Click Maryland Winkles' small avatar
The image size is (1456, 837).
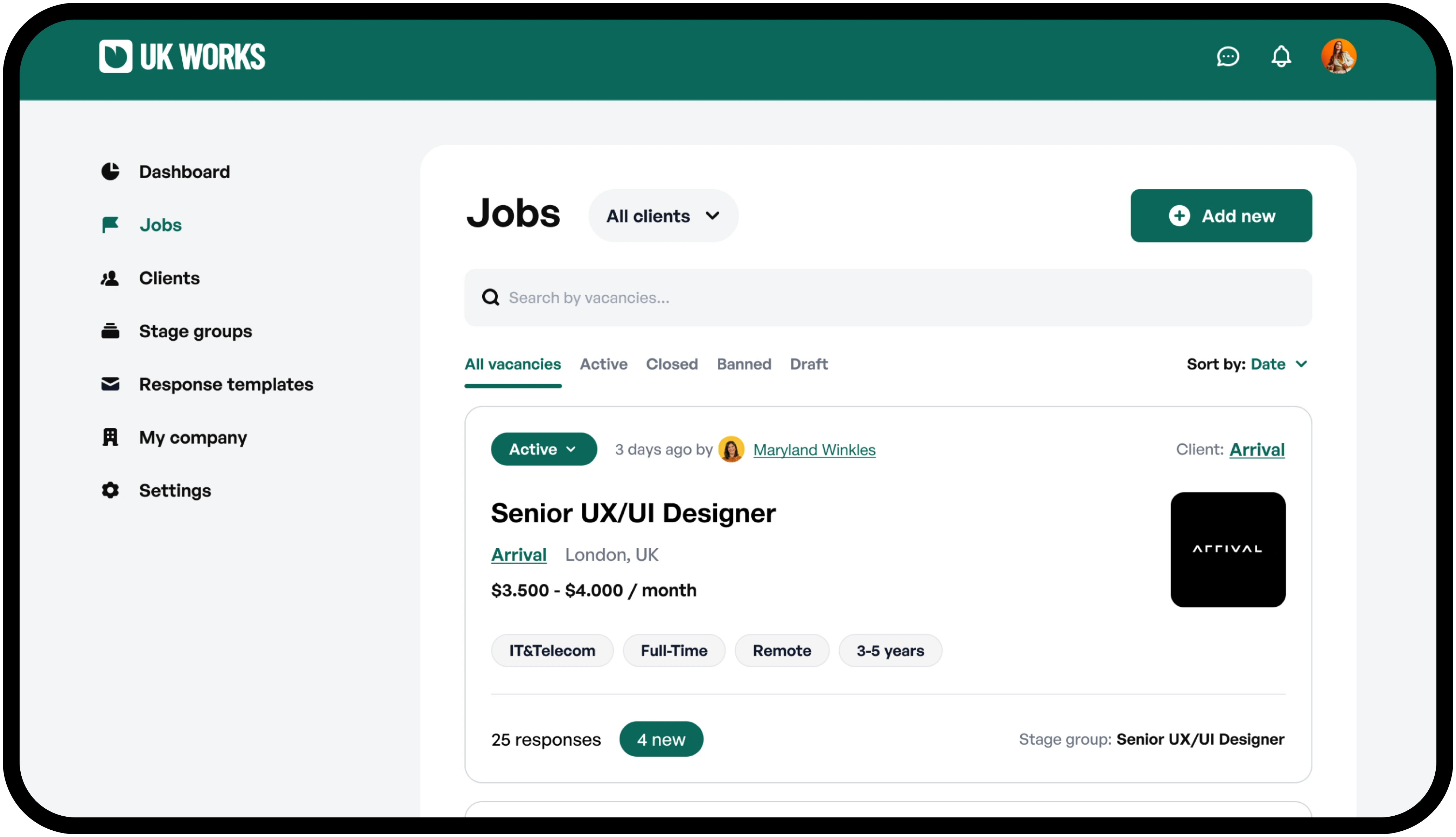(x=731, y=450)
